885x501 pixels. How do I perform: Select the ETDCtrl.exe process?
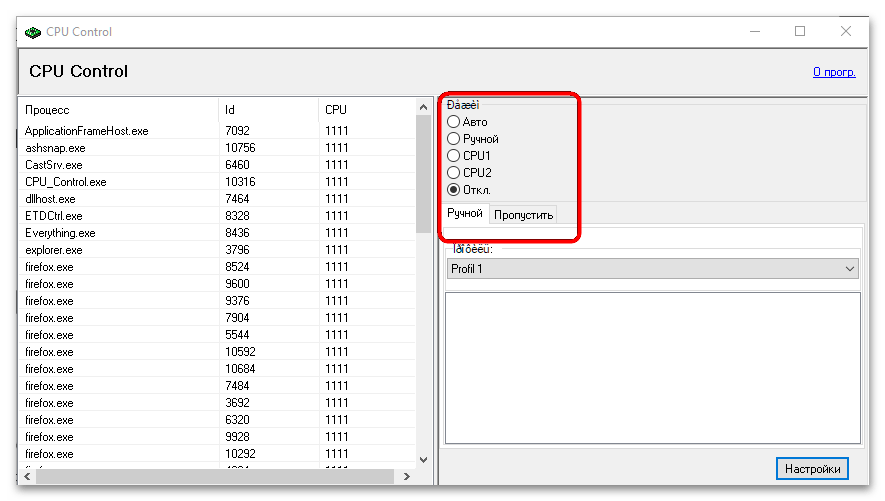(217, 216)
